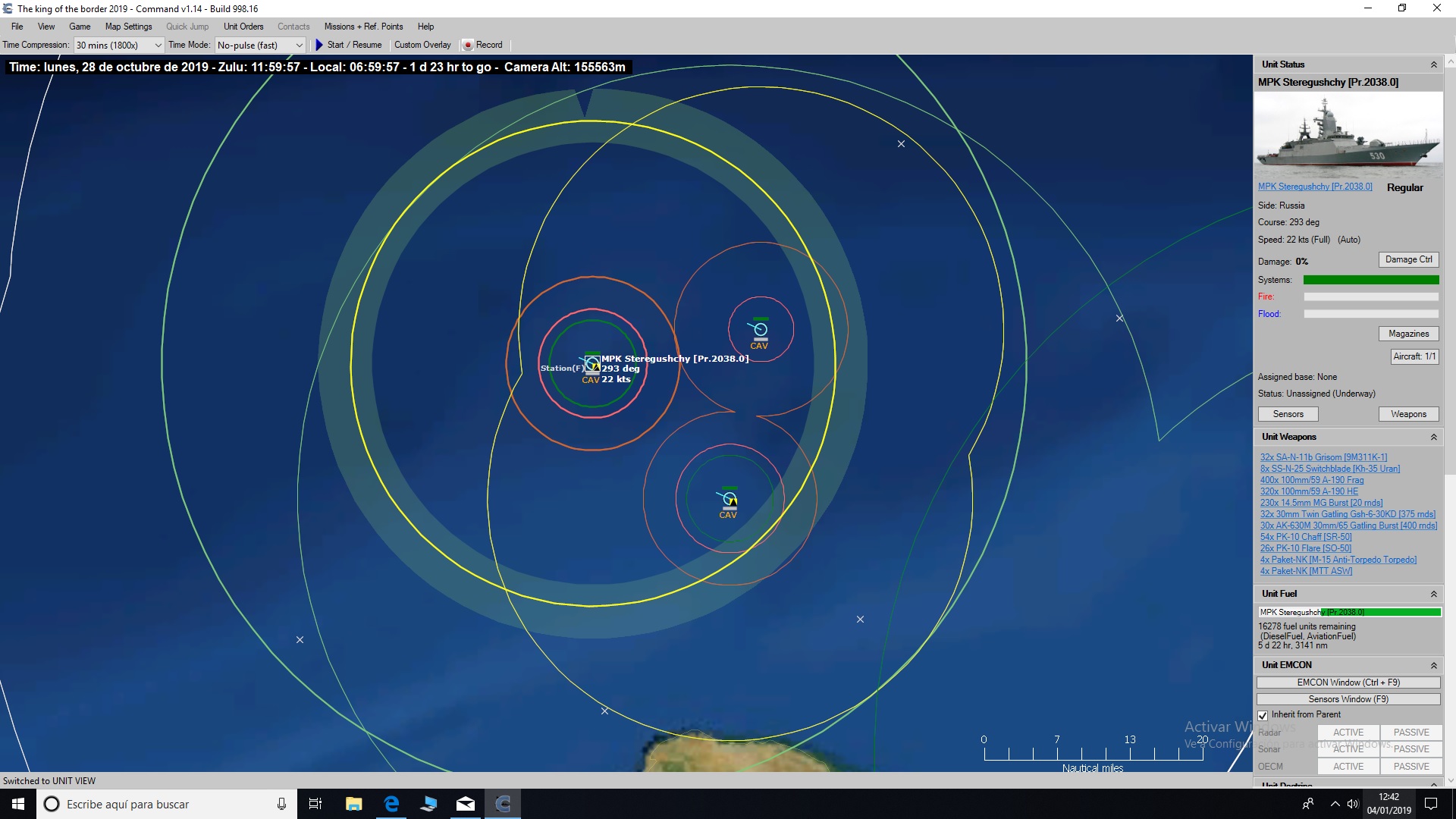1456x819 pixels.
Task: Click the Magazines button
Action: coord(1407,334)
